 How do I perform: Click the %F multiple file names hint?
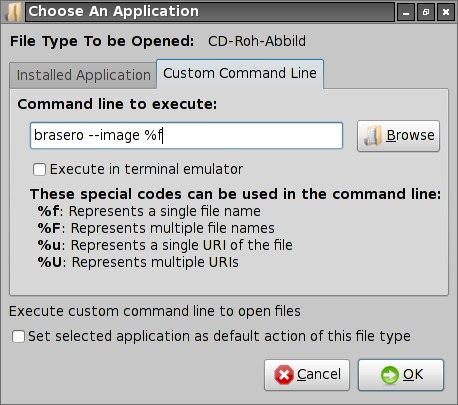(x=156, y=228)
